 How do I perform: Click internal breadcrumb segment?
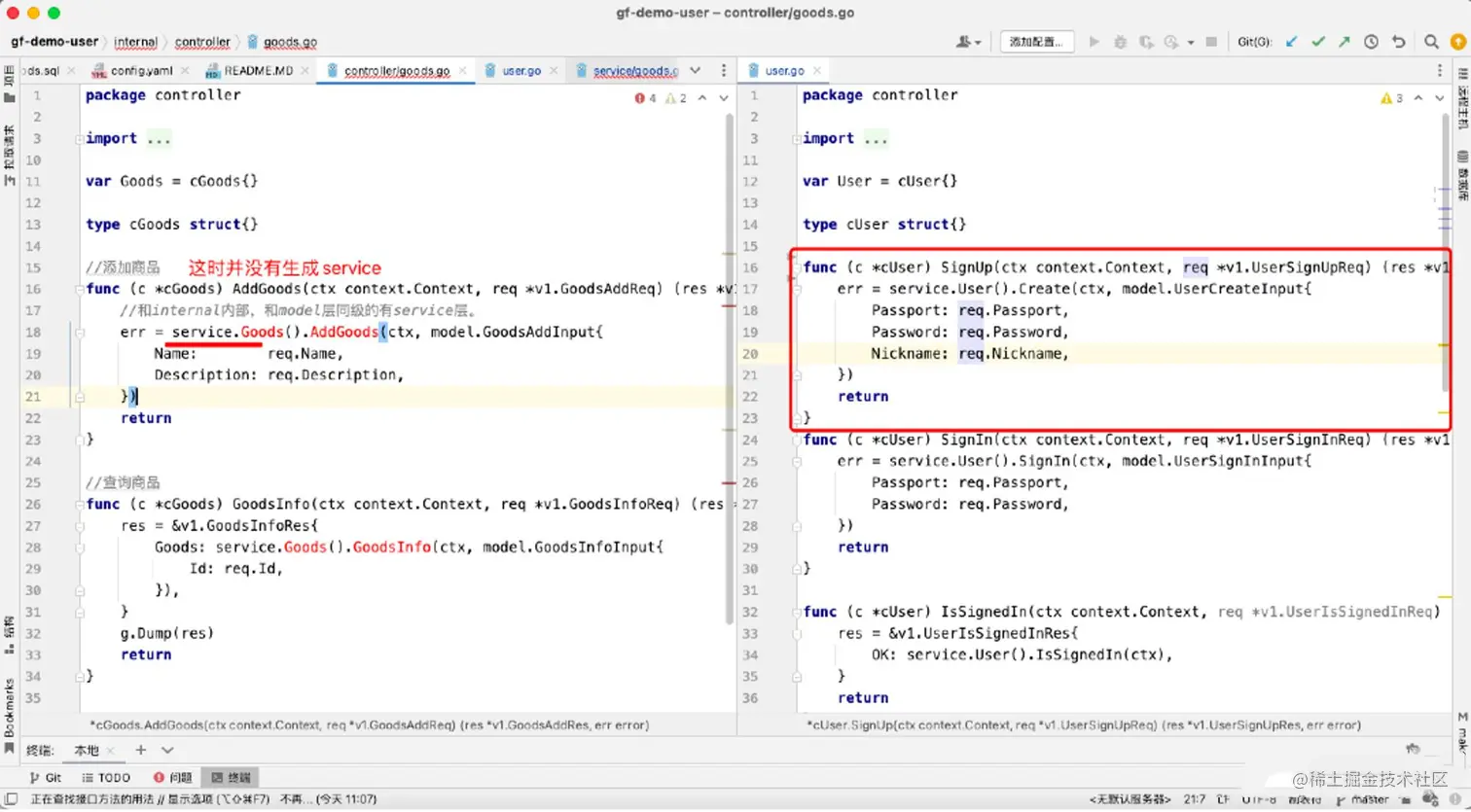pos(135,42)
